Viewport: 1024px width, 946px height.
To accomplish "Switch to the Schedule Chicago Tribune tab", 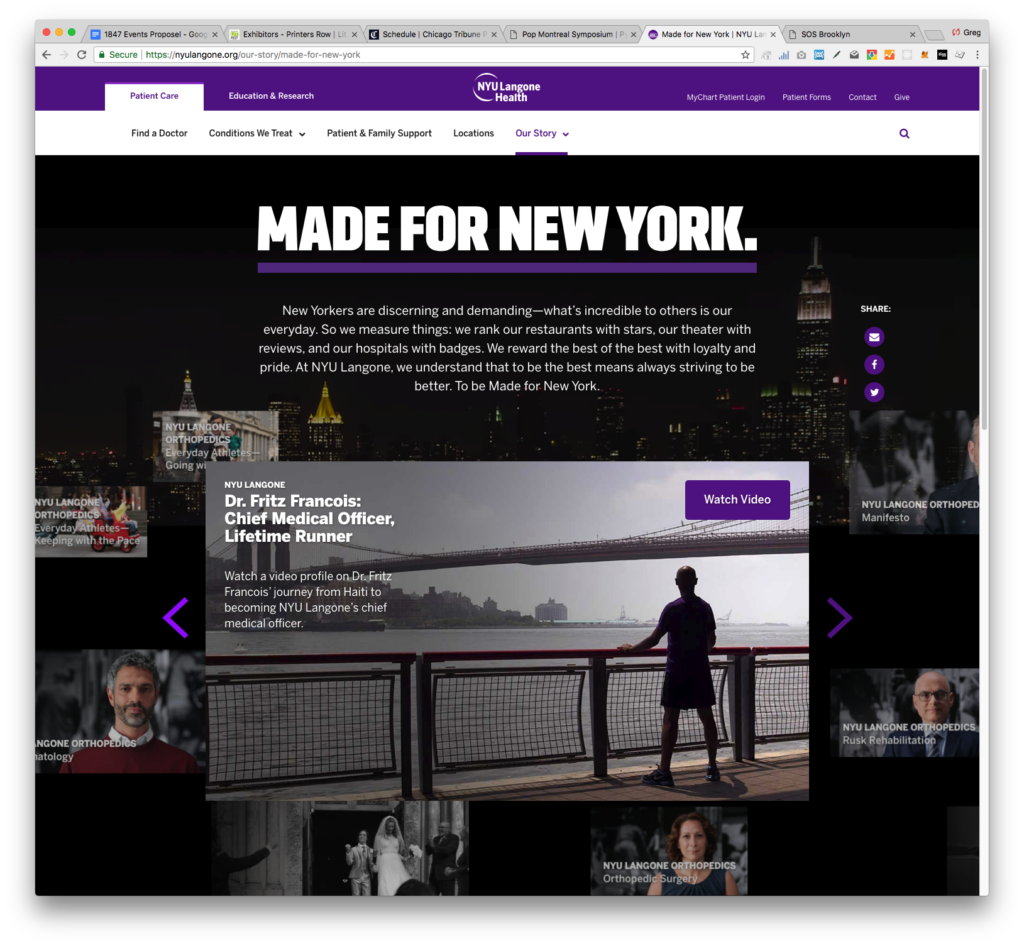I will pyautogui.click(x=432, y=35).
